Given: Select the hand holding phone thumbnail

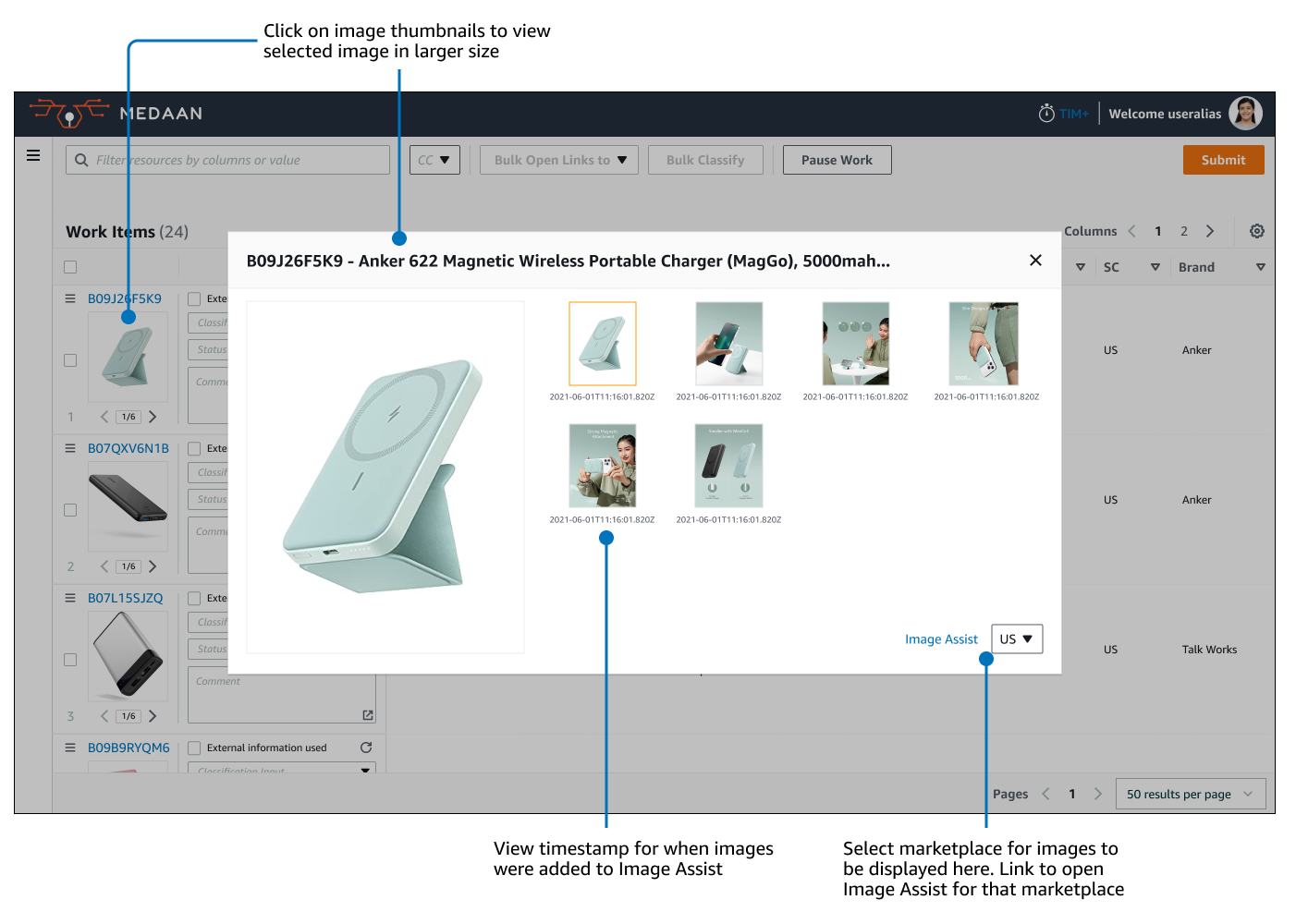Looking at the screenshot, I should 729,344.
